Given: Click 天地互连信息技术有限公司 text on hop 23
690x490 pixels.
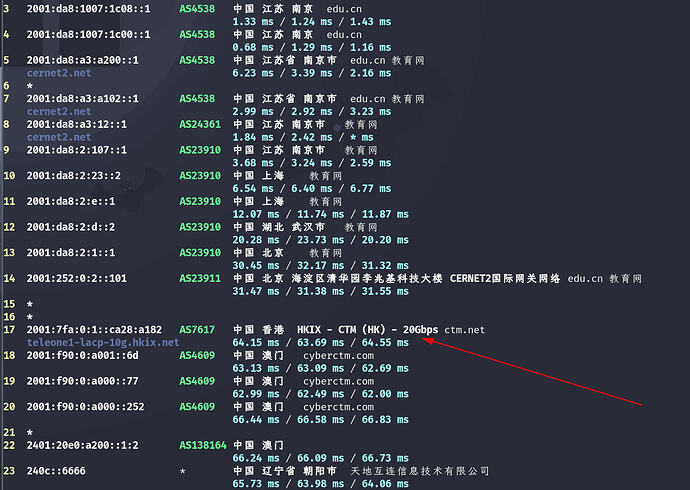Looking at the screenshot, I should [x=419, y=471].
